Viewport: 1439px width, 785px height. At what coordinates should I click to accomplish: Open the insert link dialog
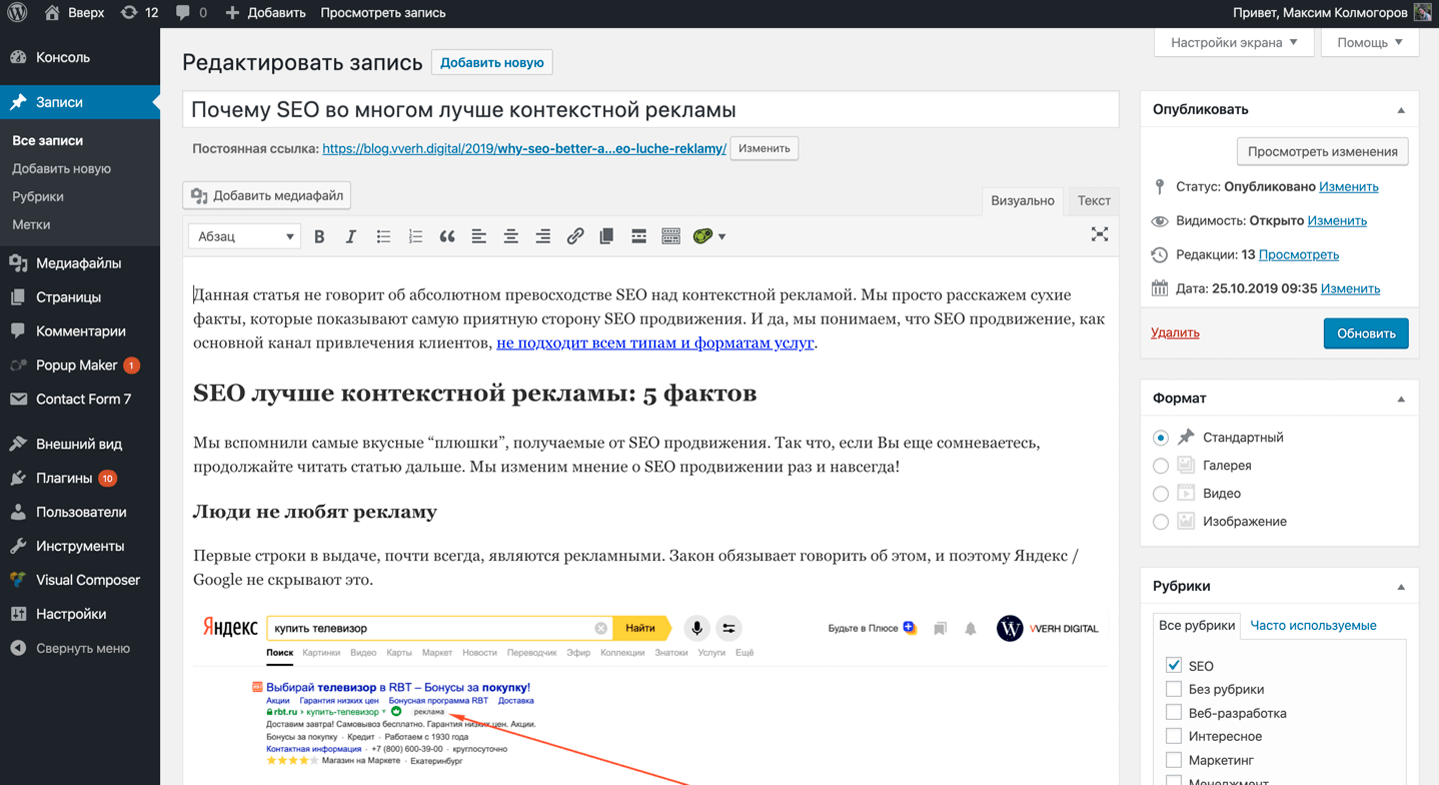point(575,236)
